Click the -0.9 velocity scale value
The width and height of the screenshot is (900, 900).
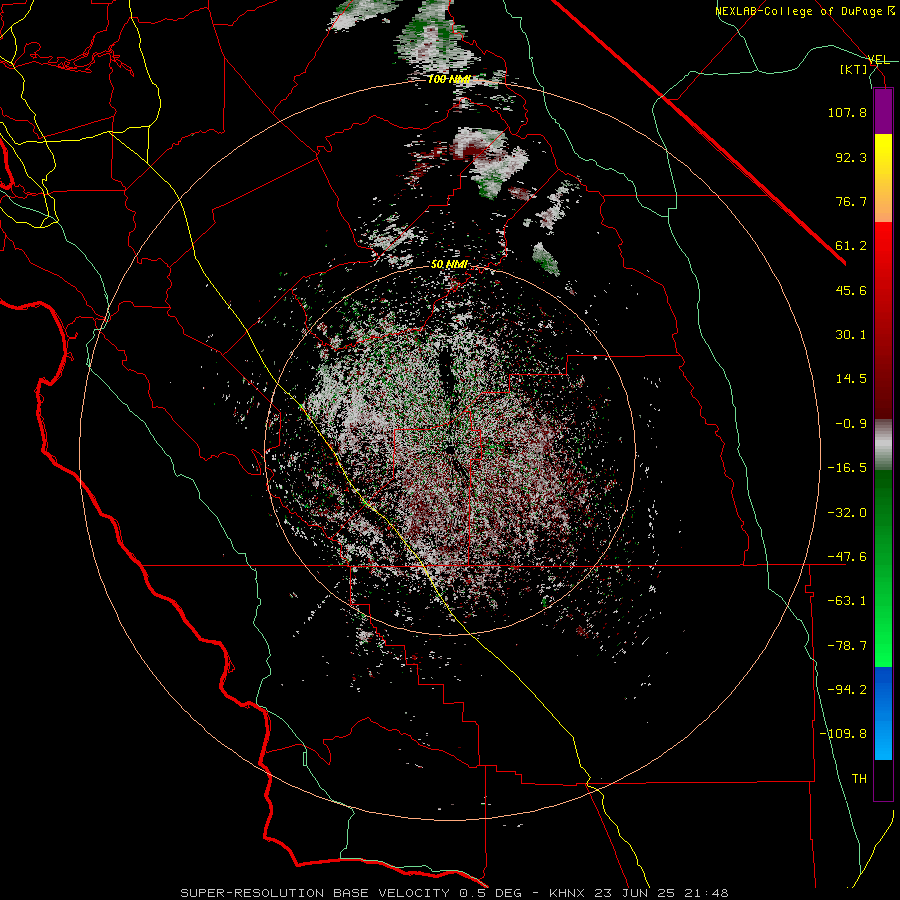pos(851,424)
